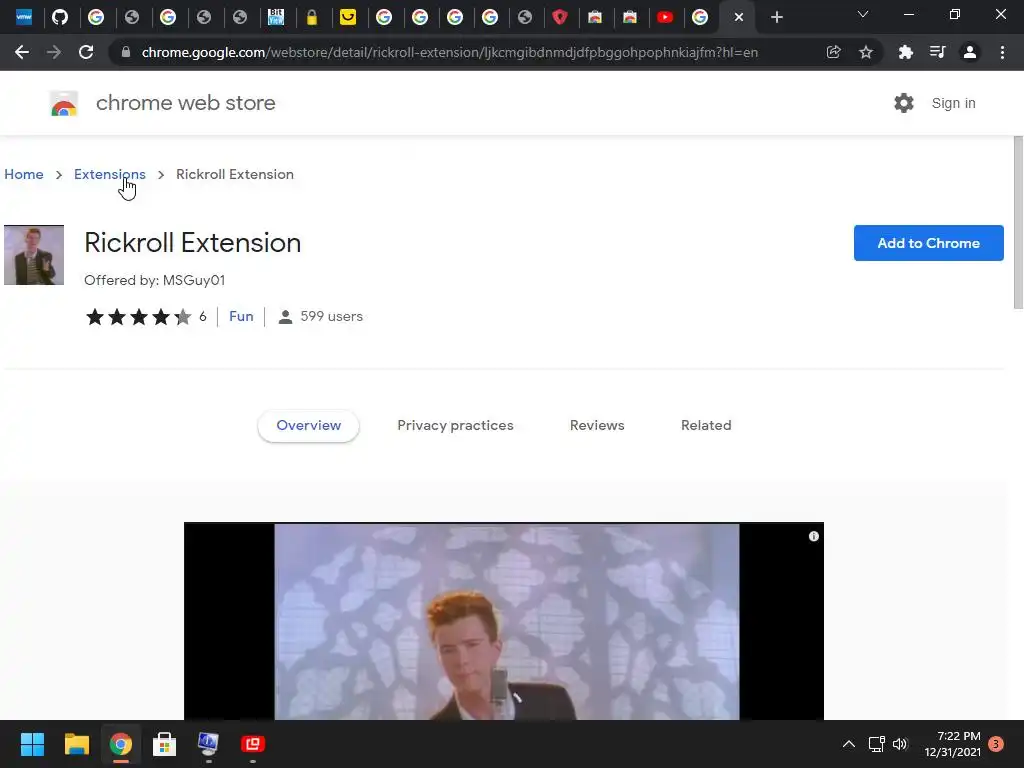This screenshot has height=768, width=1024.
Task: View site information padlock icon
Action: pyautogui.click(x=126, y=52)
